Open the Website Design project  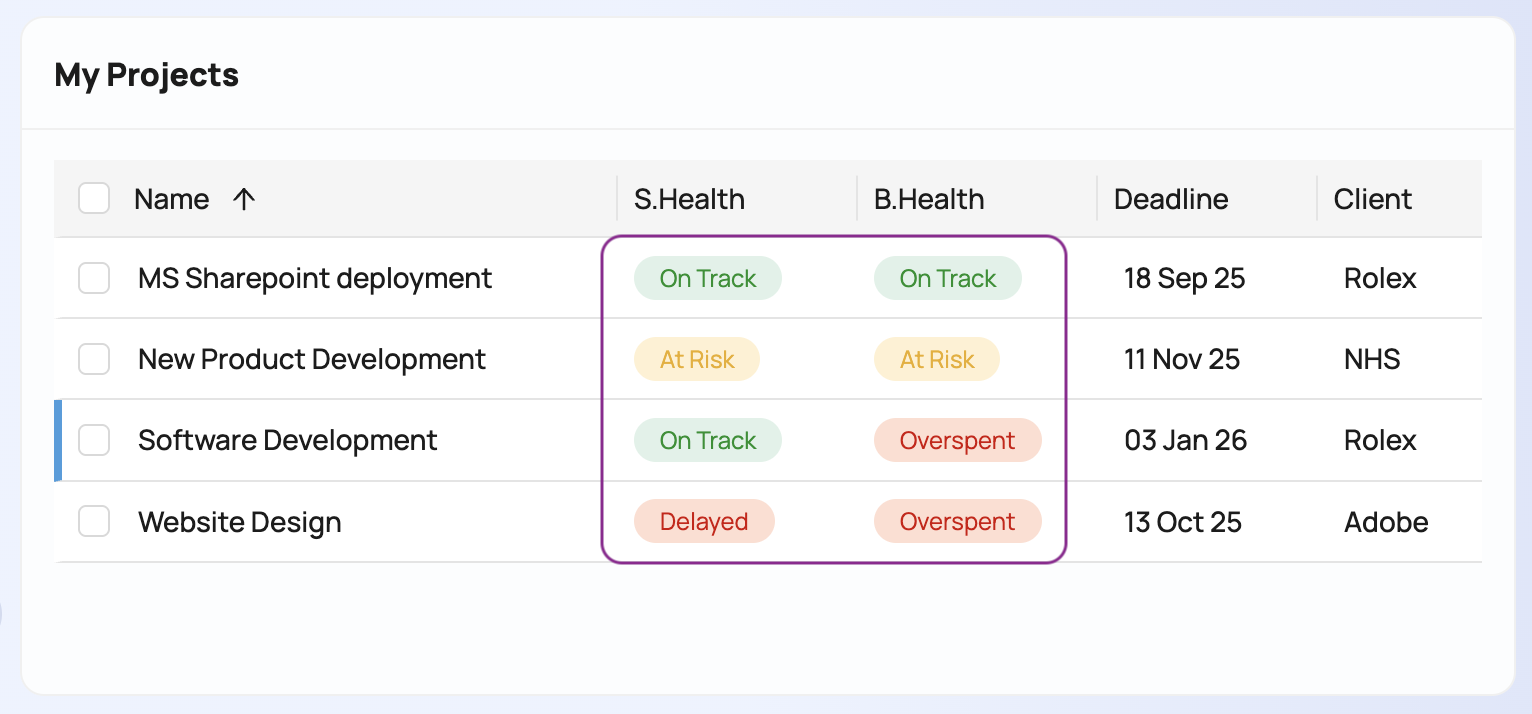coord(240,522)
